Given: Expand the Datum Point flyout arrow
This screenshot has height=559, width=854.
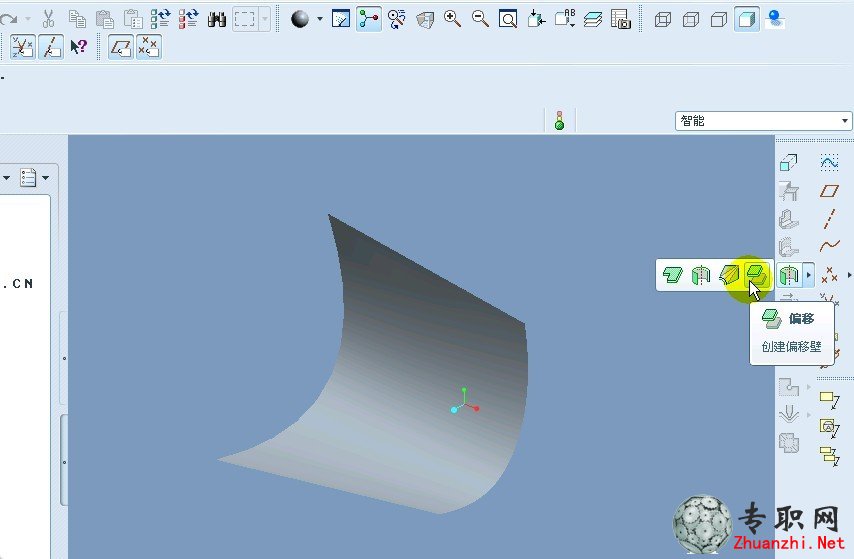Looking at the screenshot, I should click(850, 275).
